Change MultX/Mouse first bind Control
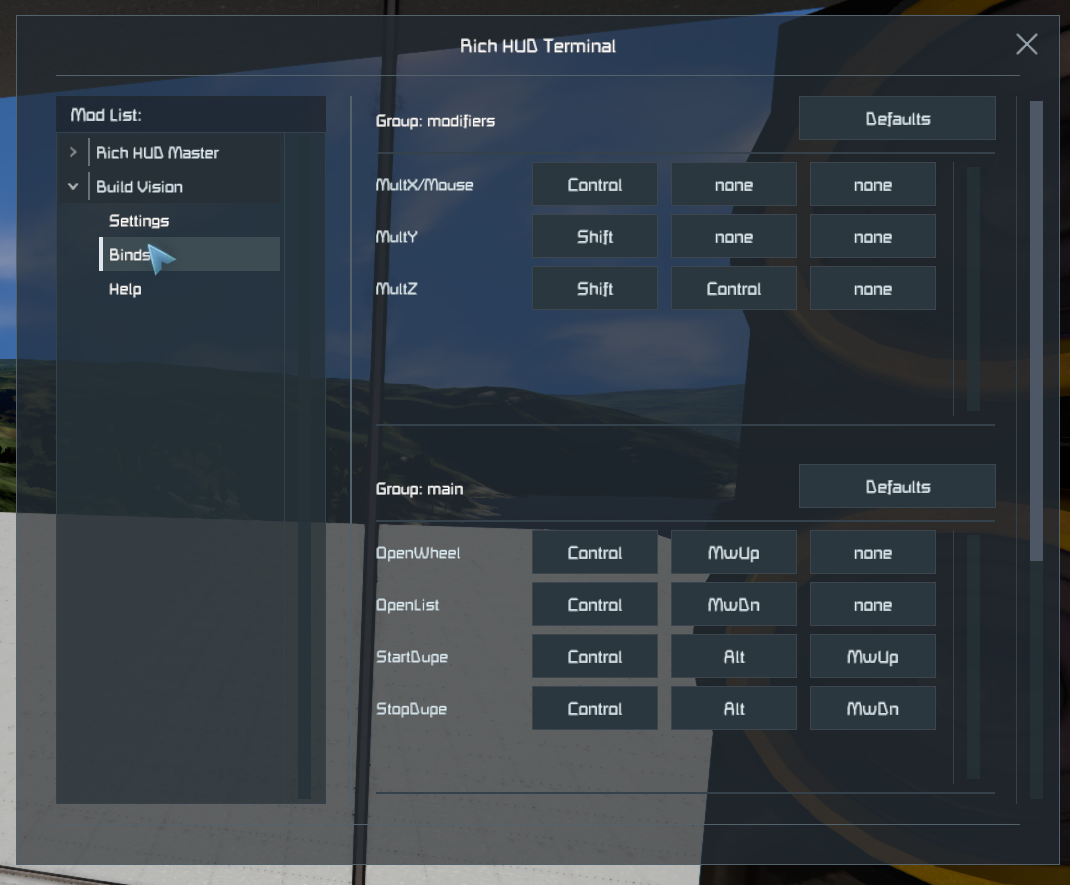The image size is (1070, 885). pos(594,184)
